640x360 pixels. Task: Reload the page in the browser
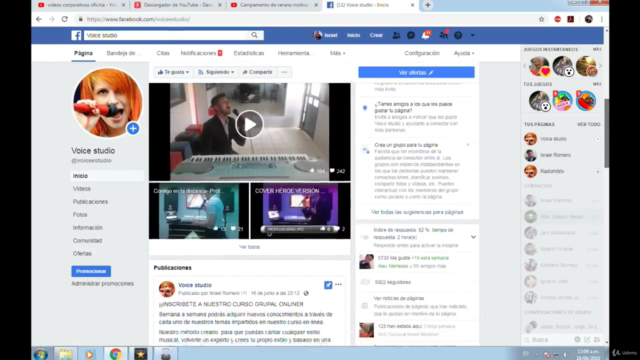tap(64, 19)
